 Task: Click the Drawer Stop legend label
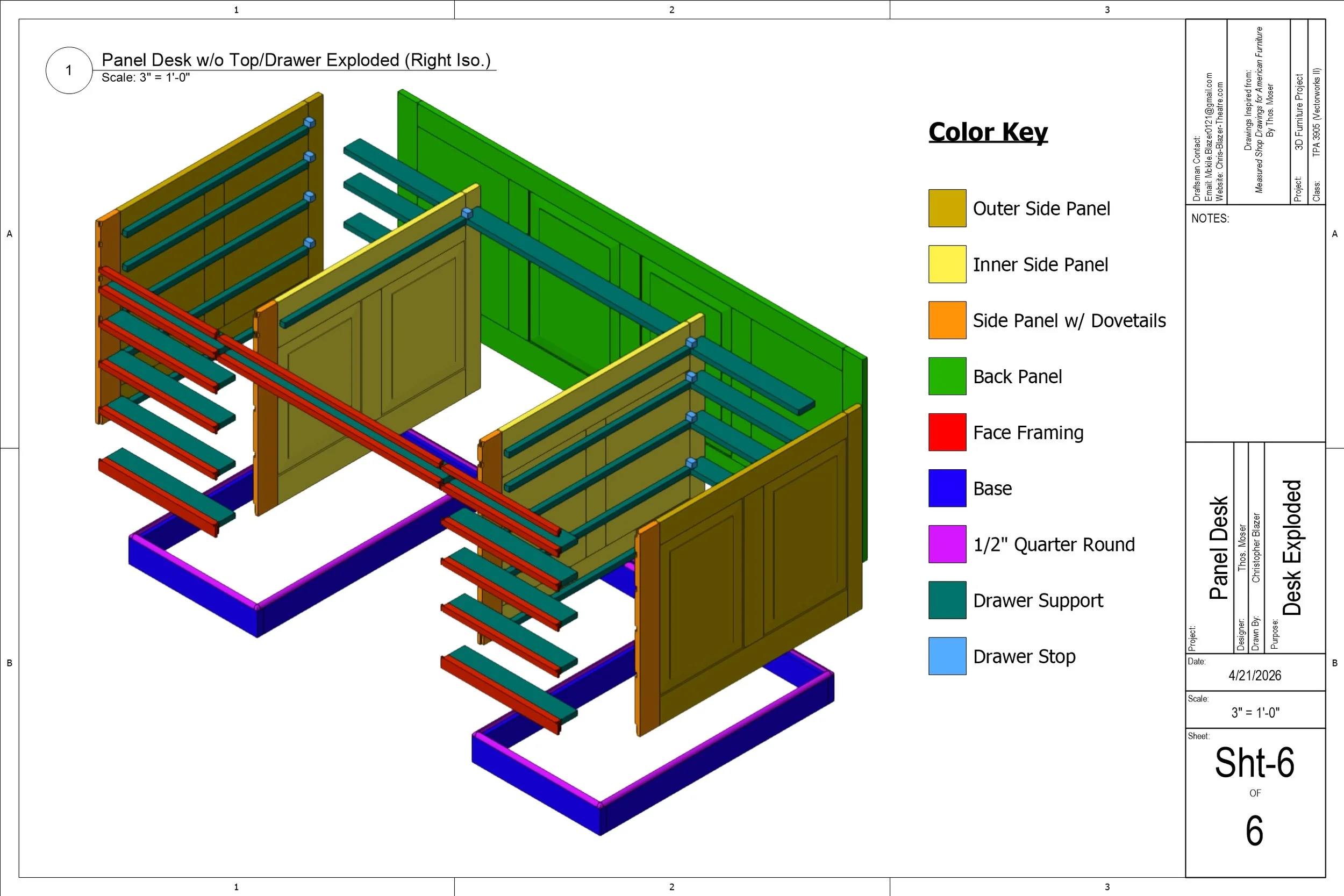[x=1024, y=657]
